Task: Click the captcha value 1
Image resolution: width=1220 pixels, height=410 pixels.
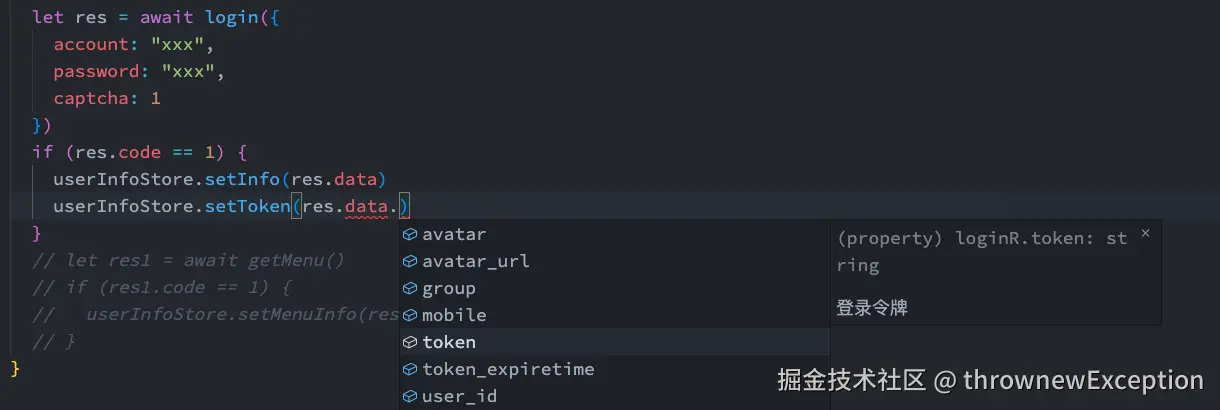Action: point(155,99)
